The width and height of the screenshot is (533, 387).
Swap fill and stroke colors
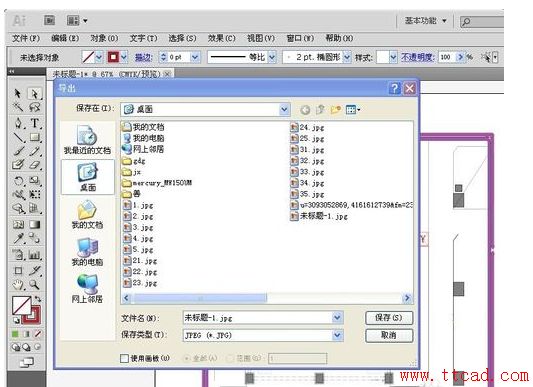(37, 299)
